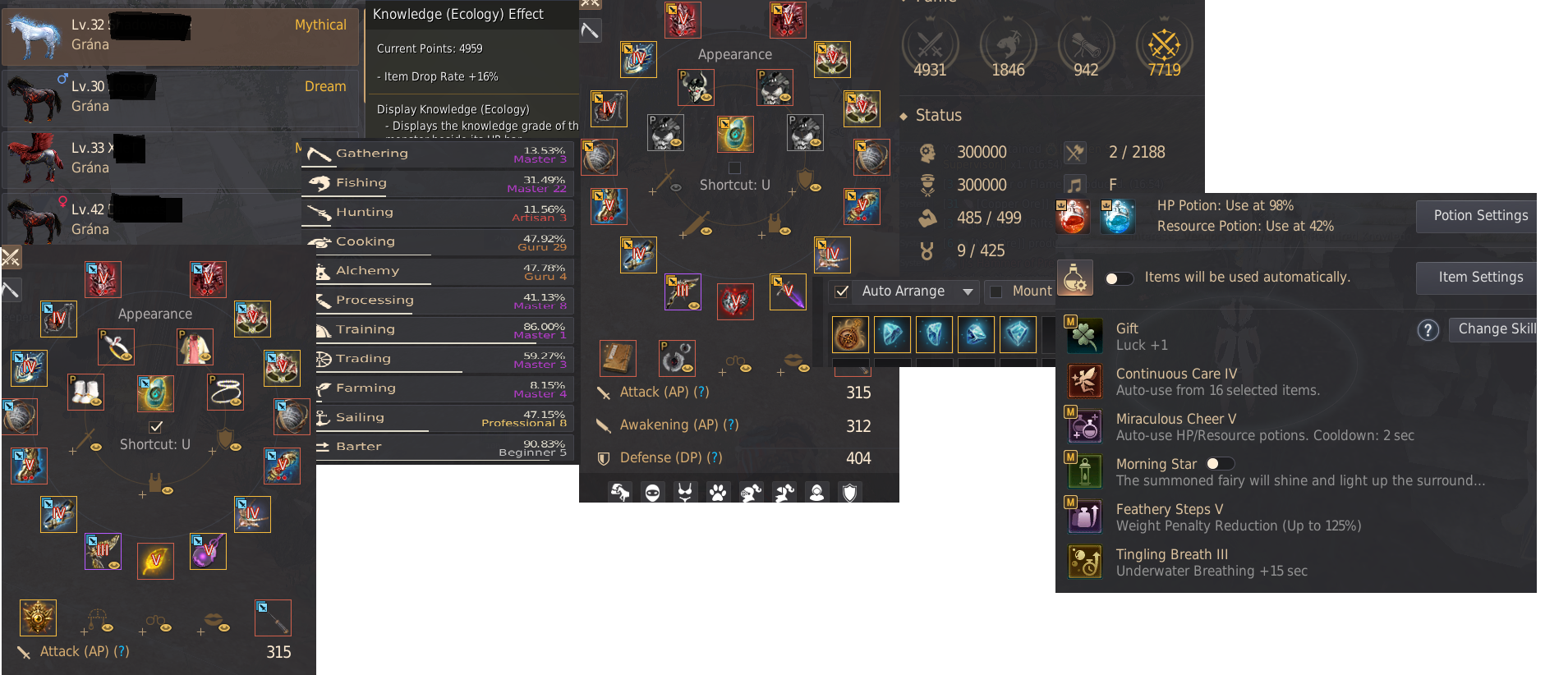This screenshot has width=1568, height=675.
Task: Open the Cooking life skill row
Action: click(x=439, y=242)
